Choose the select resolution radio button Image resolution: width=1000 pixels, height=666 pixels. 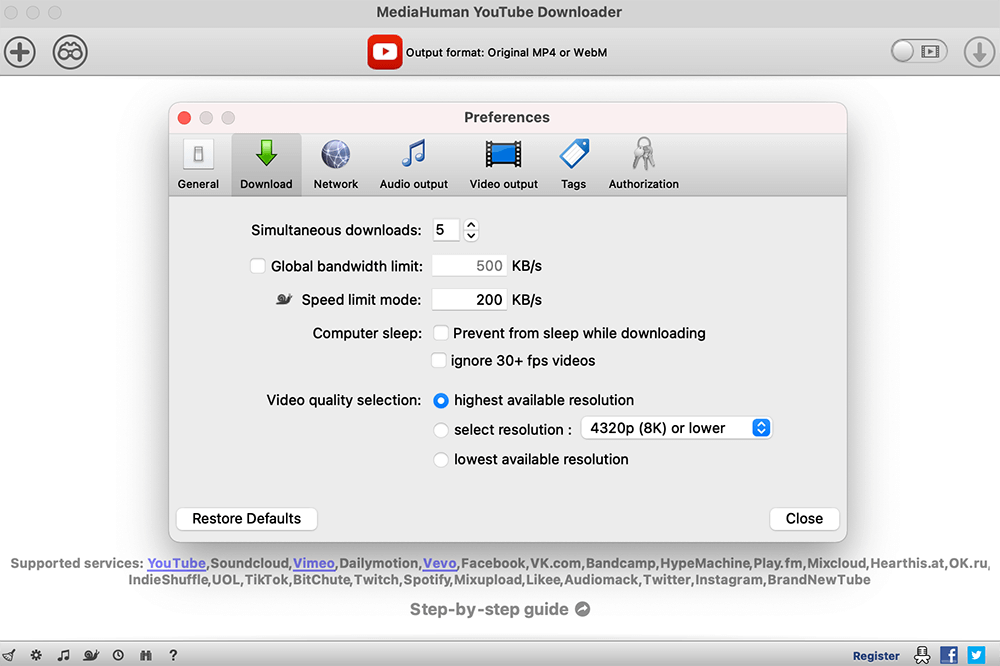tap(441, 430)
